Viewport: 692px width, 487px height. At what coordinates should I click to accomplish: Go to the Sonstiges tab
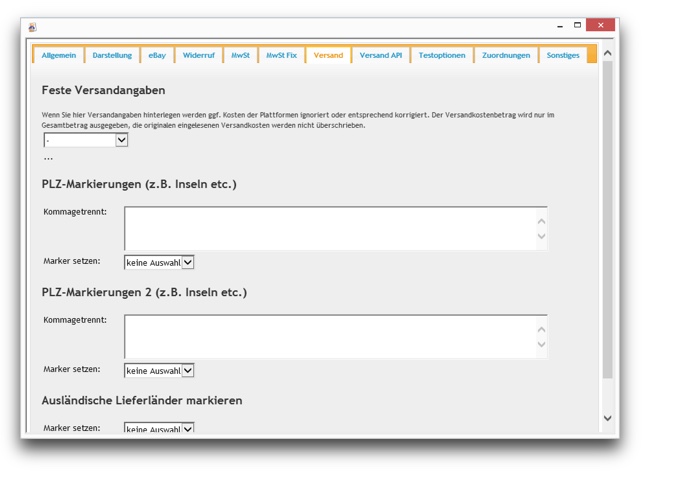pos(562,56)
